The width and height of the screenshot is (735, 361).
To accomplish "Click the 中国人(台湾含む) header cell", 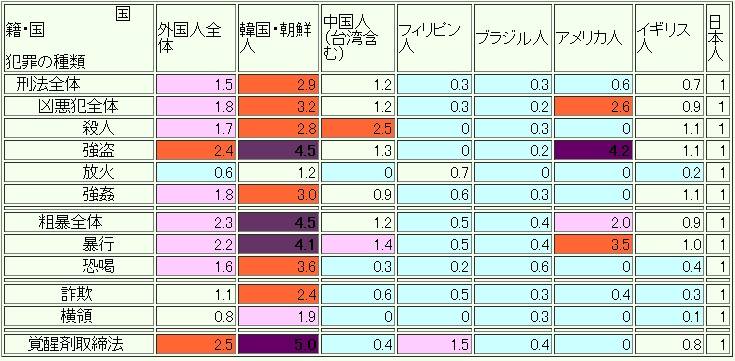I will (x=358, y=38).
